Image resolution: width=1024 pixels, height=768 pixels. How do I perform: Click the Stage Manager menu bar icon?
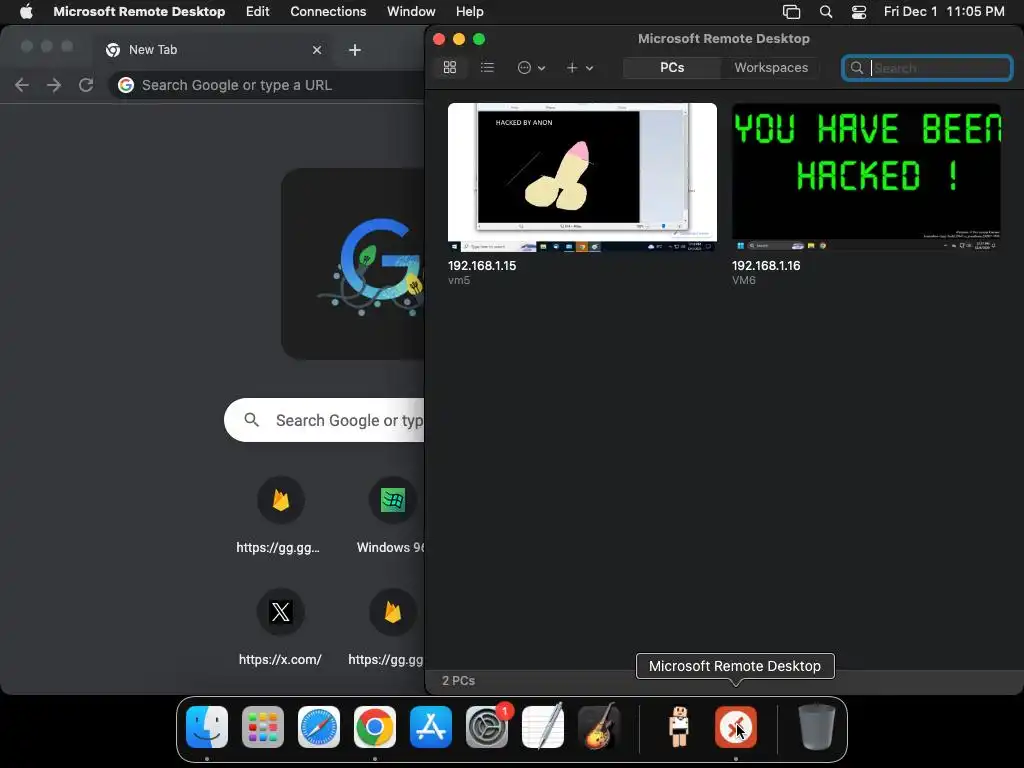point(792,12)
